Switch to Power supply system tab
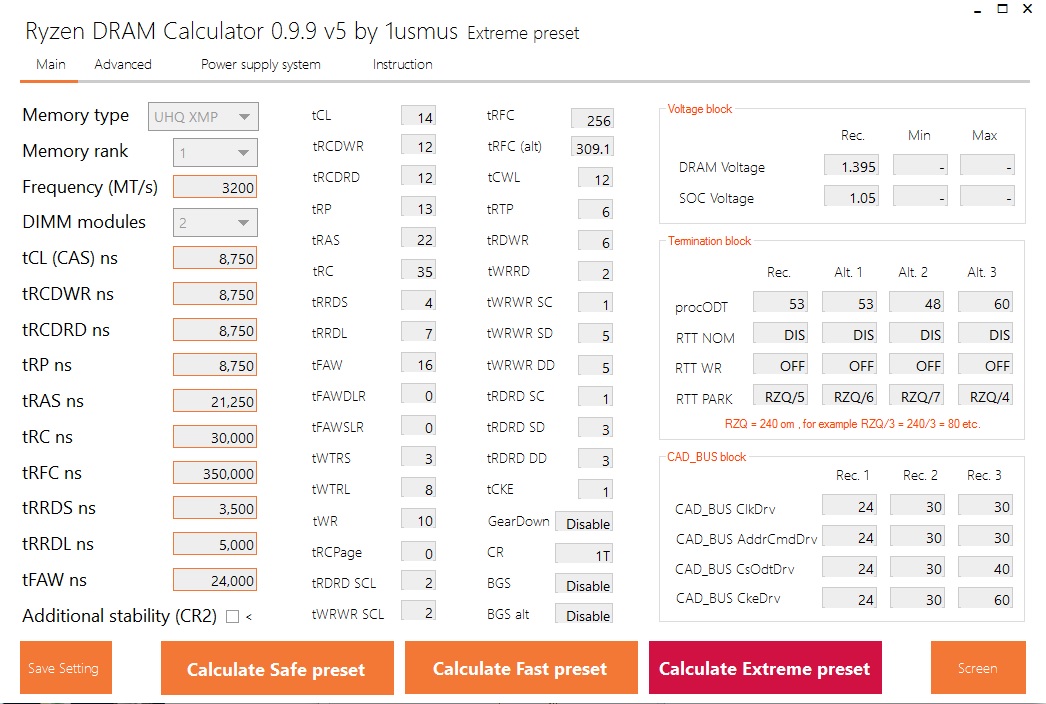1046x704 pixels. pos(260,64)
